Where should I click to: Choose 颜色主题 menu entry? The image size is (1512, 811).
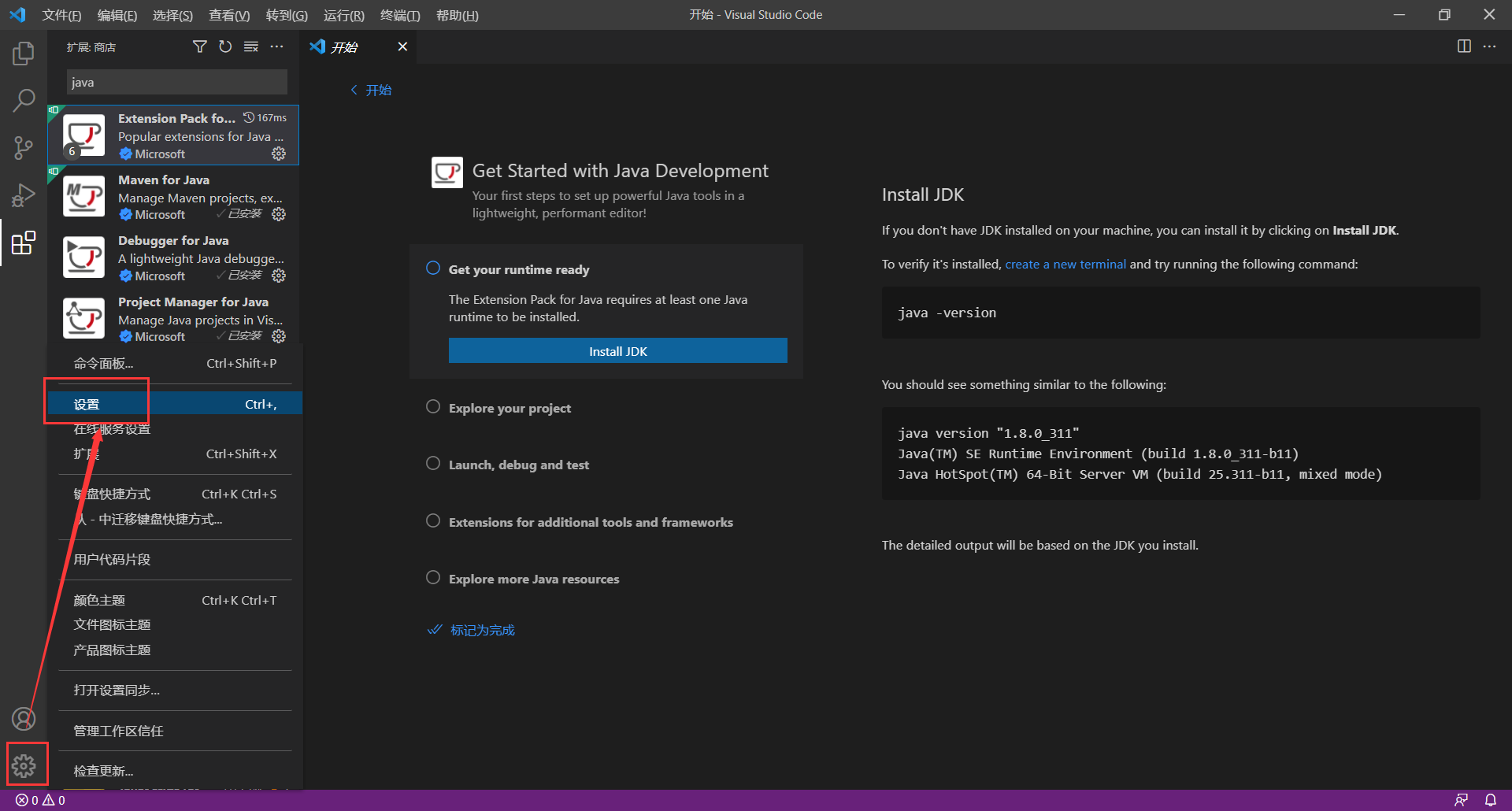(175, 600)
